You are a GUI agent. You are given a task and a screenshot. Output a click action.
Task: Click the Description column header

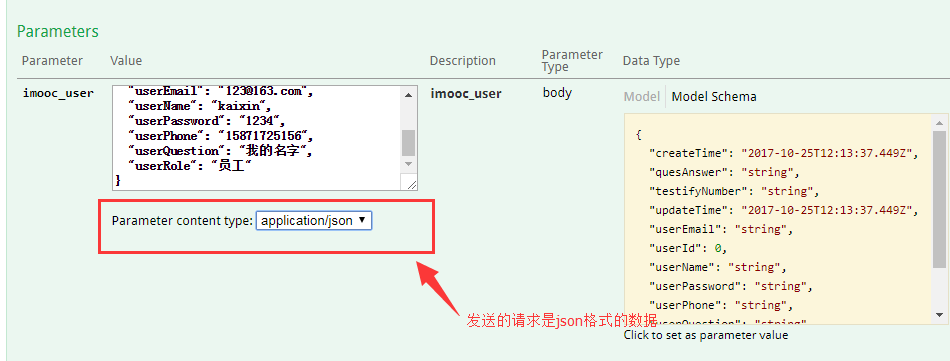[x=463, y=61]
